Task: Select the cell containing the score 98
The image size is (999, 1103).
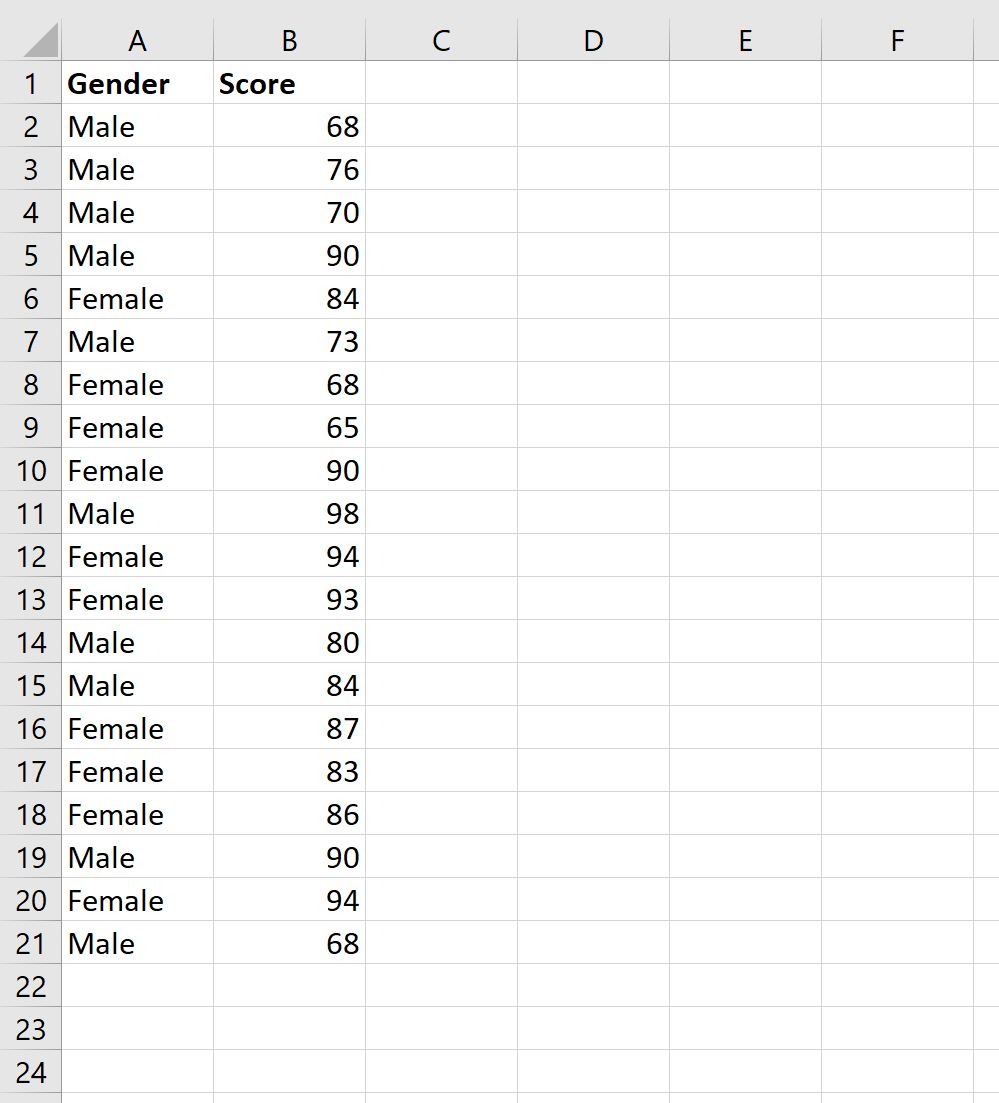Action: click(289, 513)
